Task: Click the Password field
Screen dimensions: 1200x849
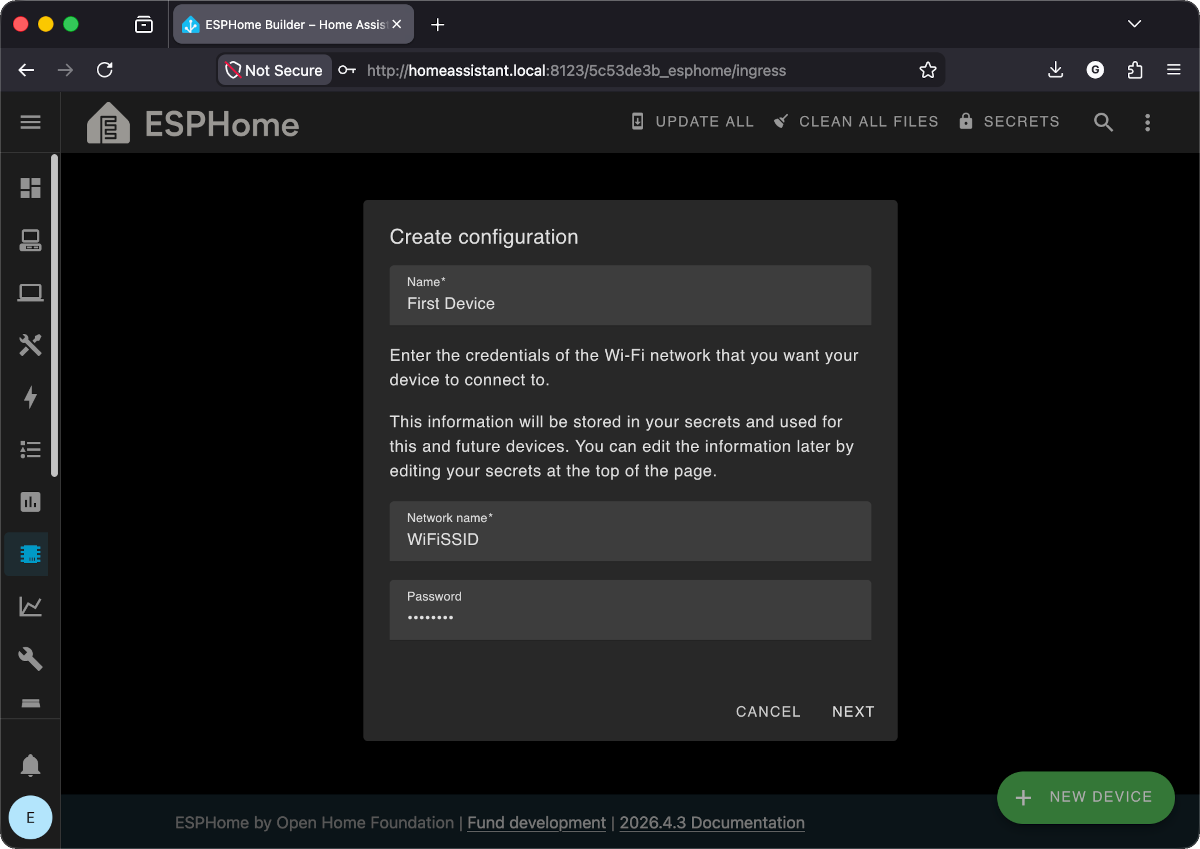Action: click(630, 610)
